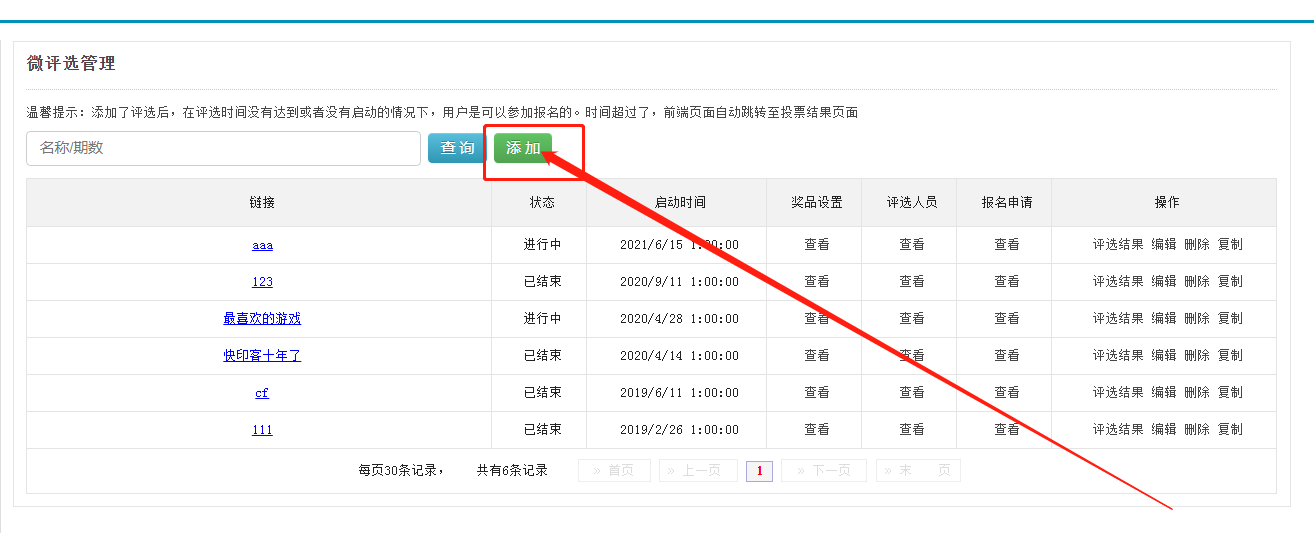The width and height of the screenshot is (1314, 533).
Task: Open the cf contest link
Action: 262,393
